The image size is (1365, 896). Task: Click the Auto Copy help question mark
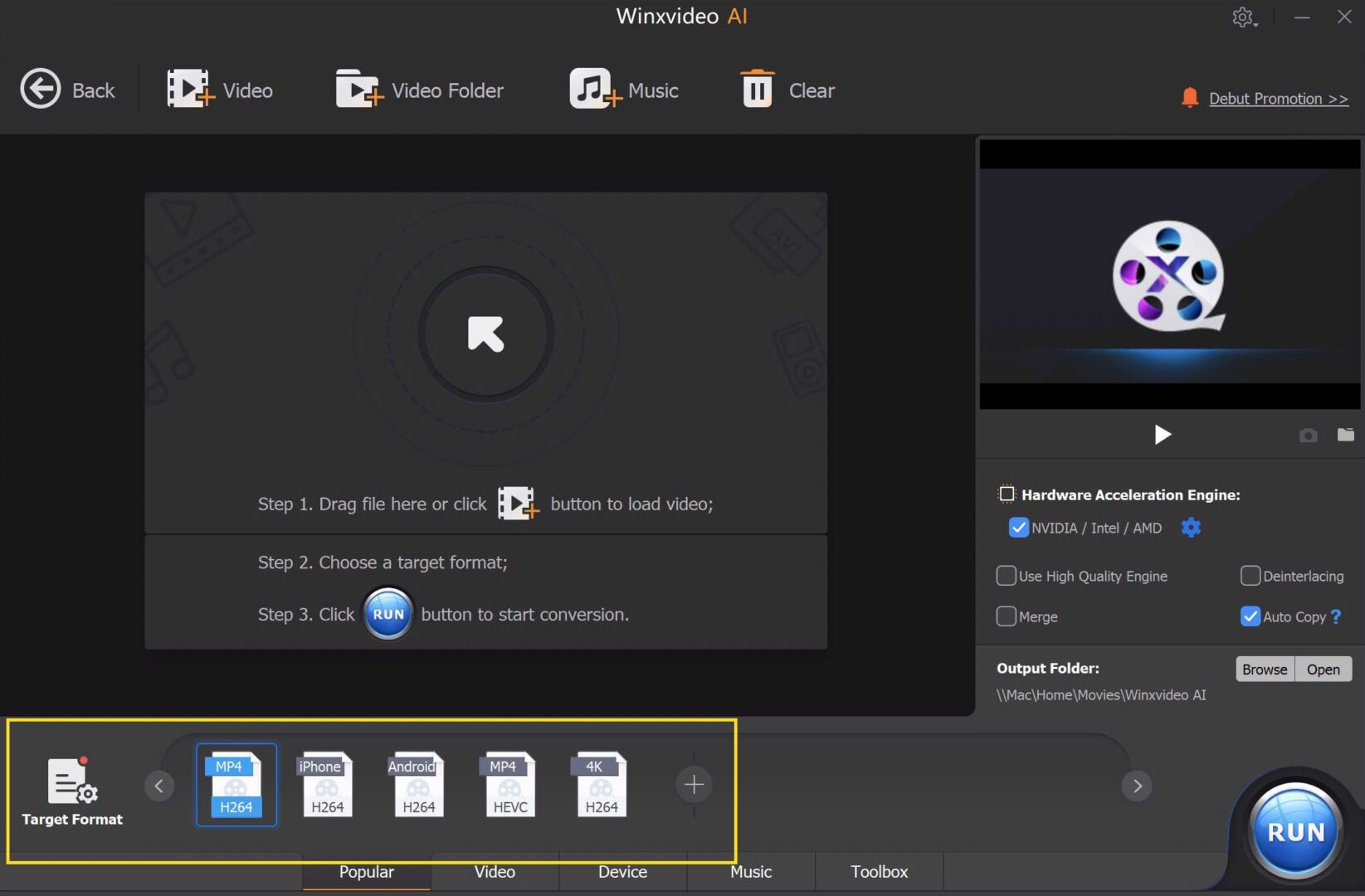point(1335,616)
